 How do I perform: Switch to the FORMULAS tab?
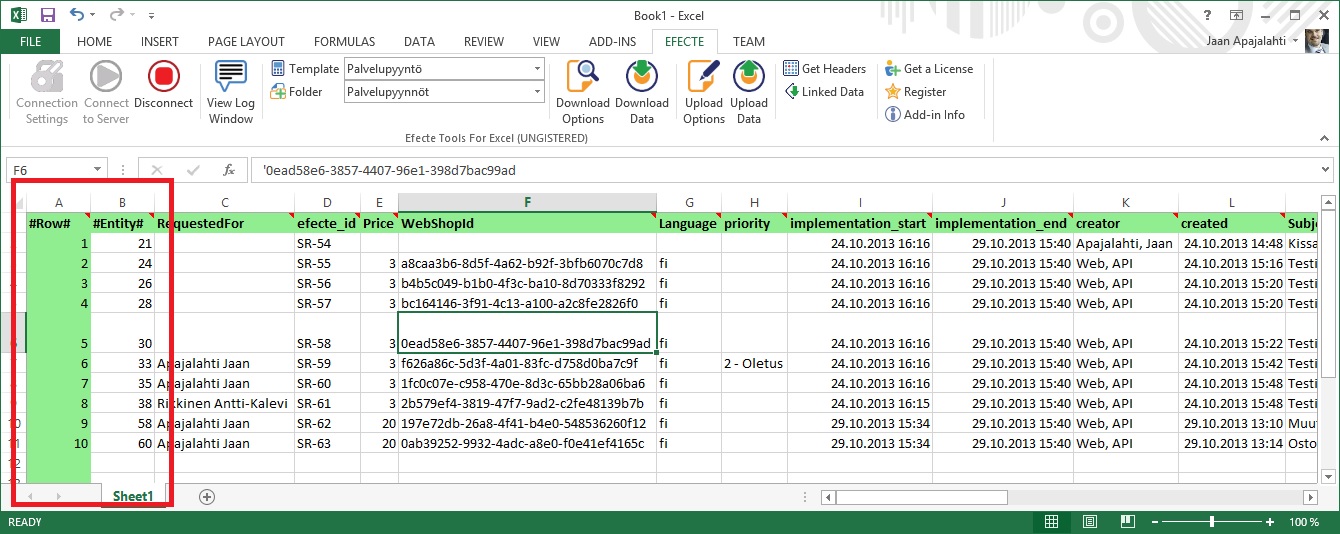coord(344,42)
